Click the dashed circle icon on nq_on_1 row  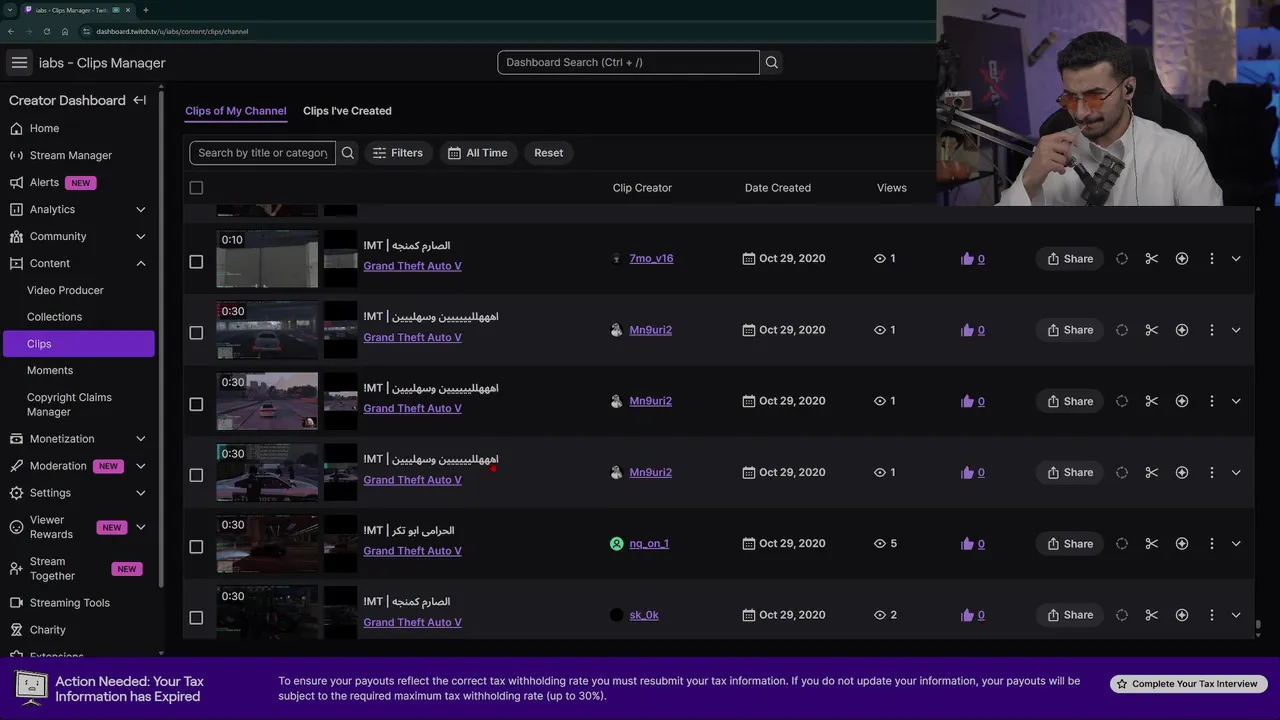[1122, 544]
